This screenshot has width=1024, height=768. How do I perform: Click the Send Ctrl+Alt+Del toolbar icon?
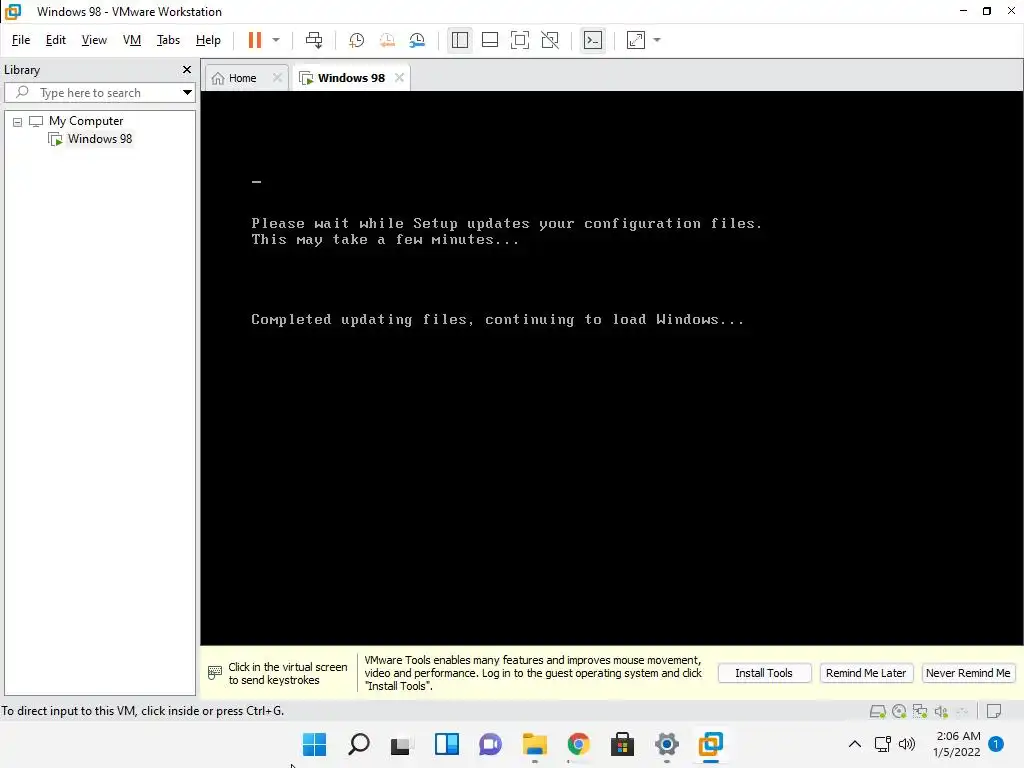pyautogui.click(x=314, y=40)
